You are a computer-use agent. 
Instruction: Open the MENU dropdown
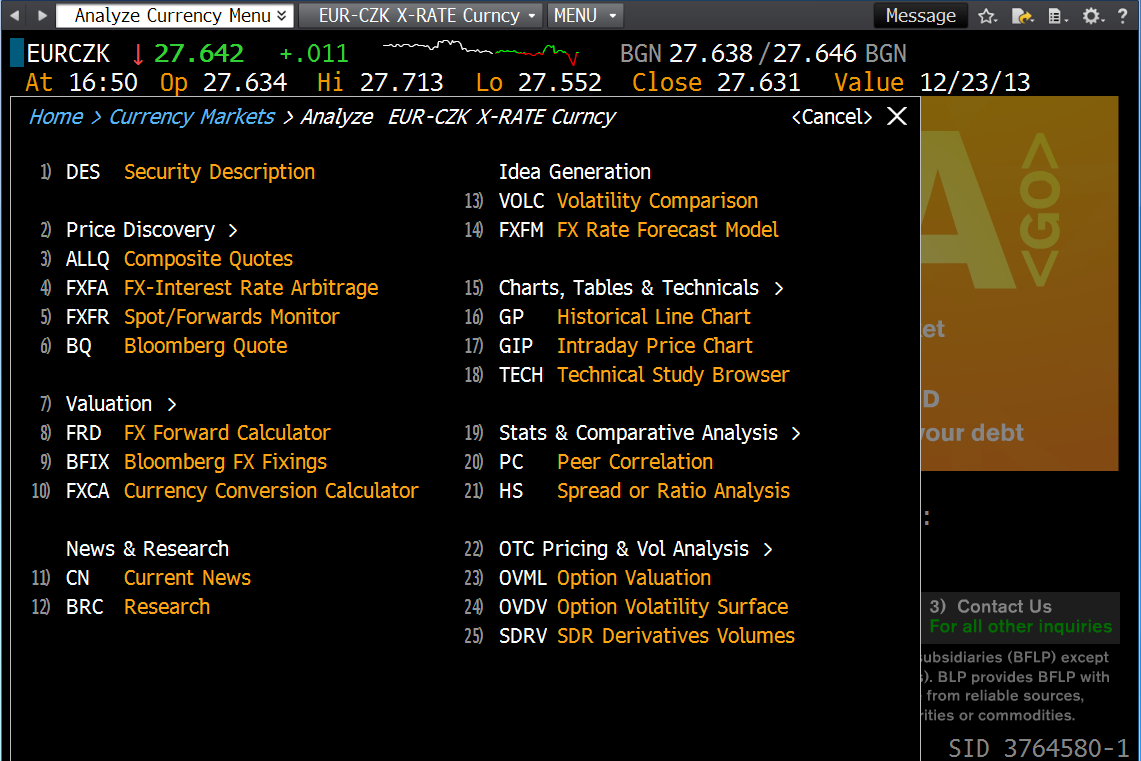click(x=585, y=15)
